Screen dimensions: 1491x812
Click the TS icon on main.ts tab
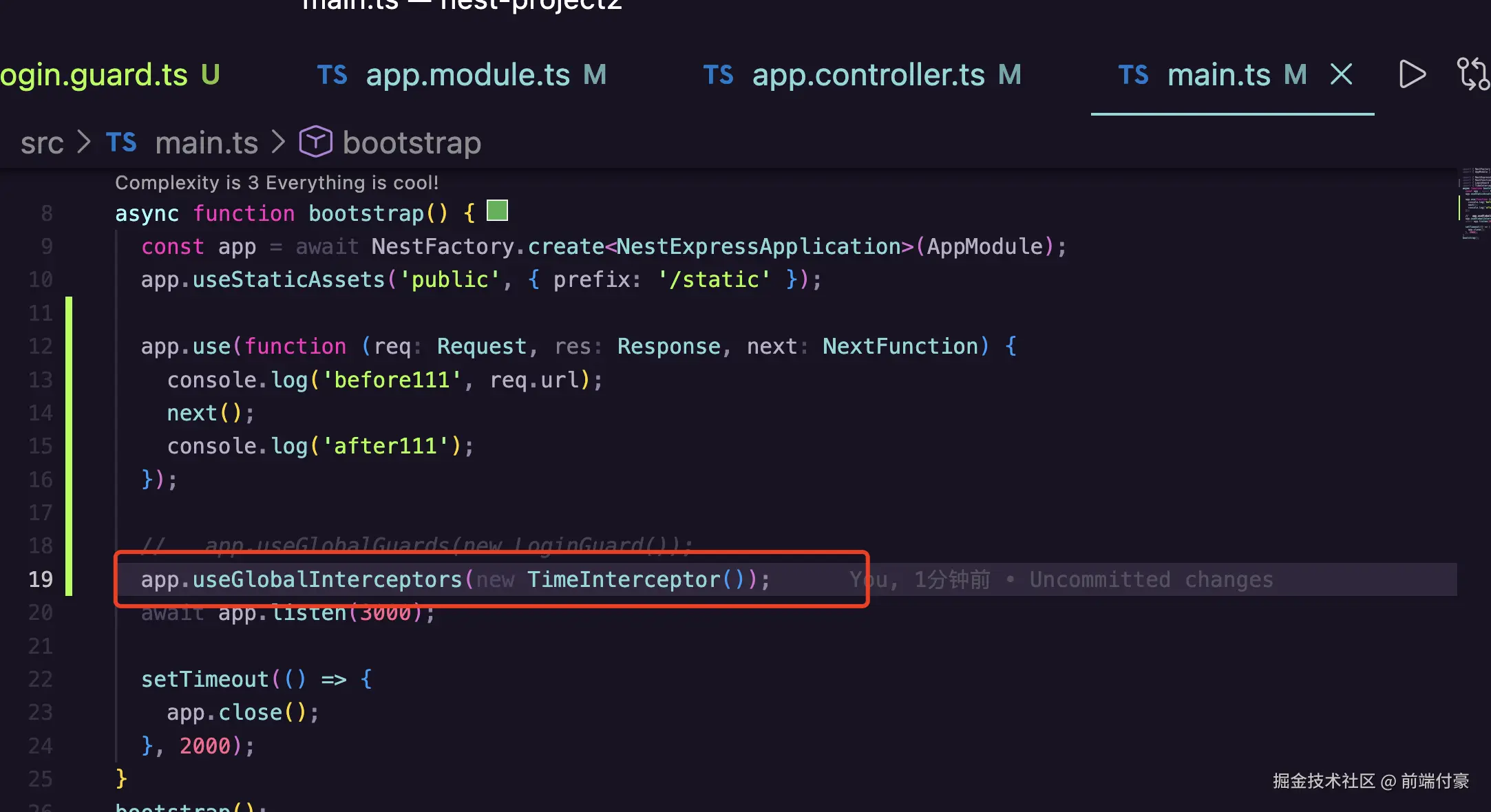coord(1133,75)
